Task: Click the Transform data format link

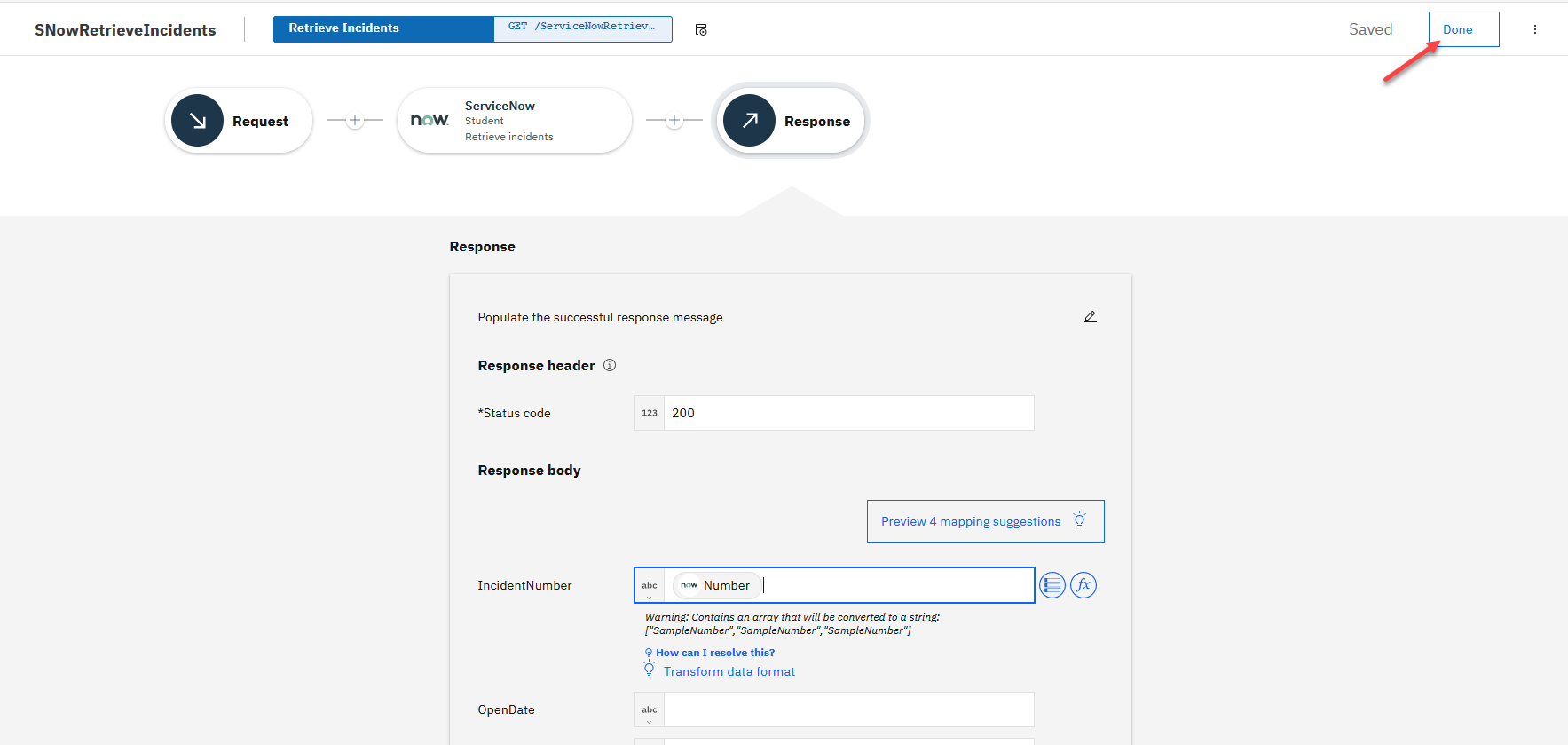Action: pyautogui.click(x=729, y=672)
